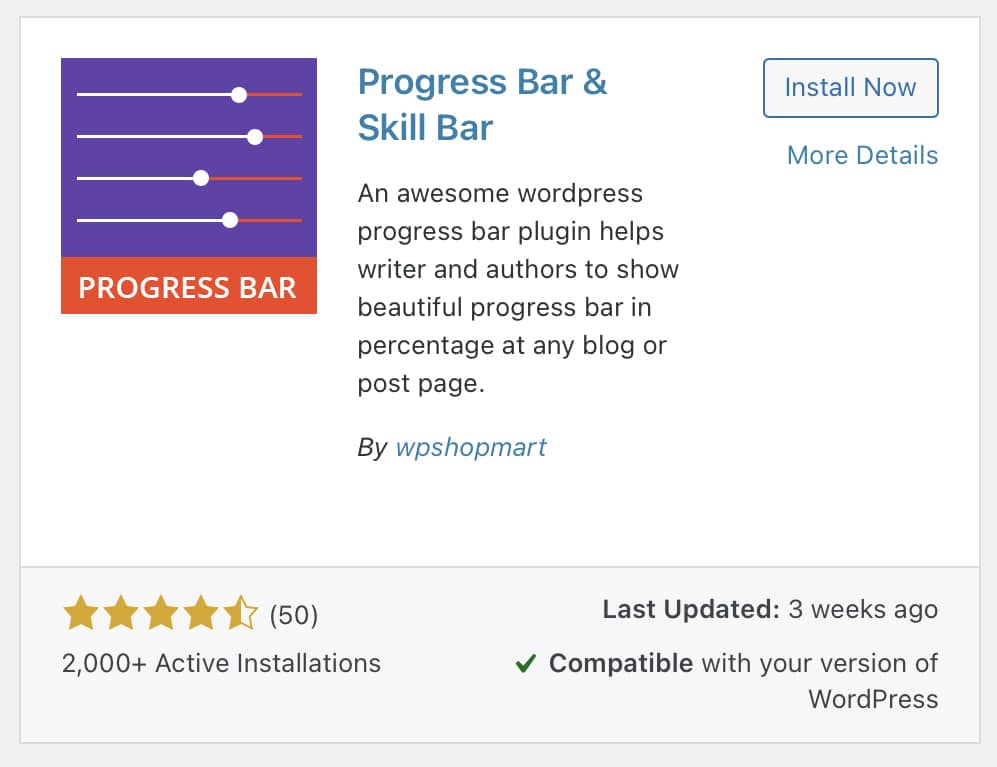The image size is (997, 767).
Task: Open the More Details link
Action: tap(862, 155)
